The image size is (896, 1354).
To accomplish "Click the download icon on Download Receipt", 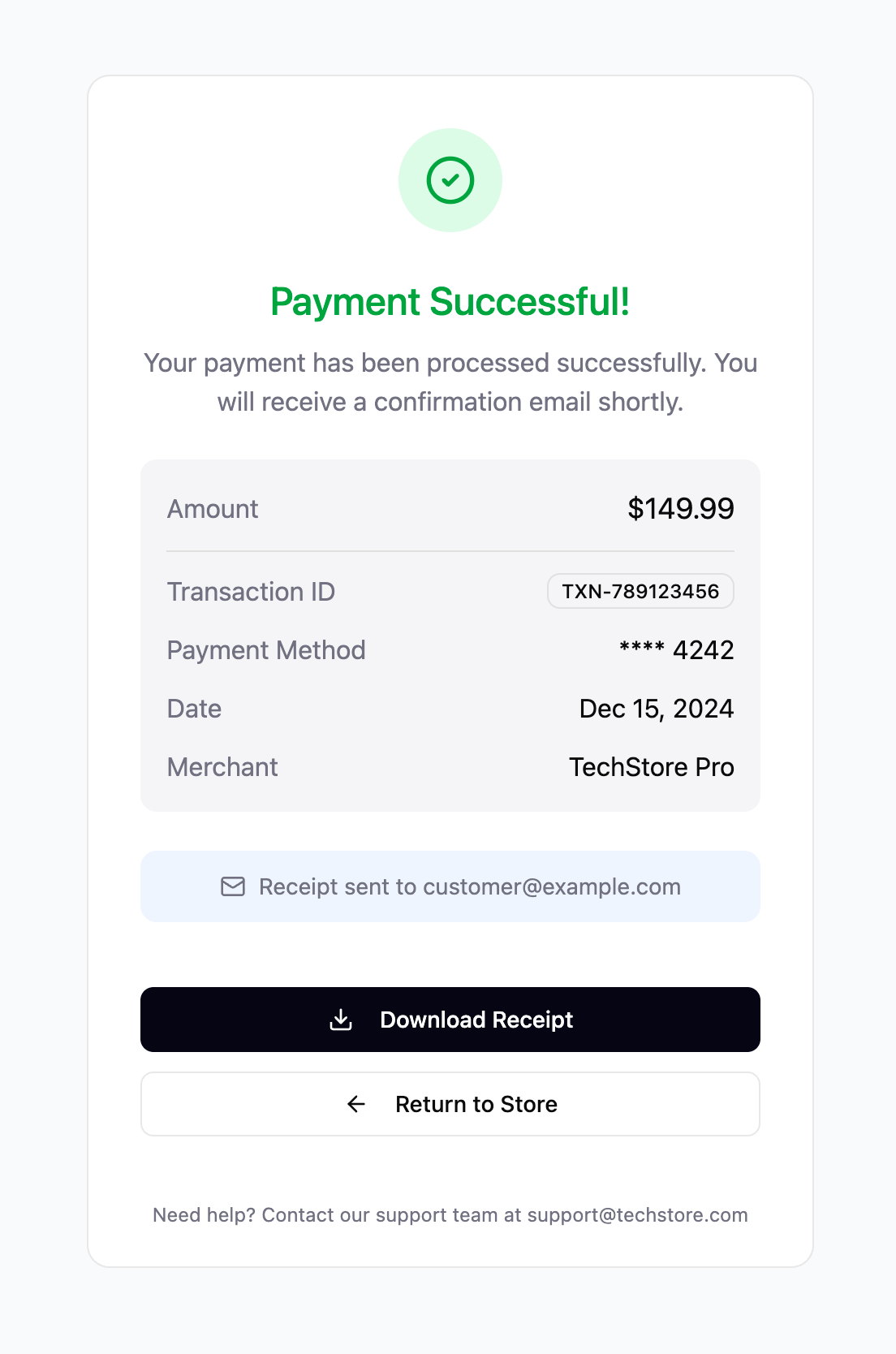I will (341, 1020).
